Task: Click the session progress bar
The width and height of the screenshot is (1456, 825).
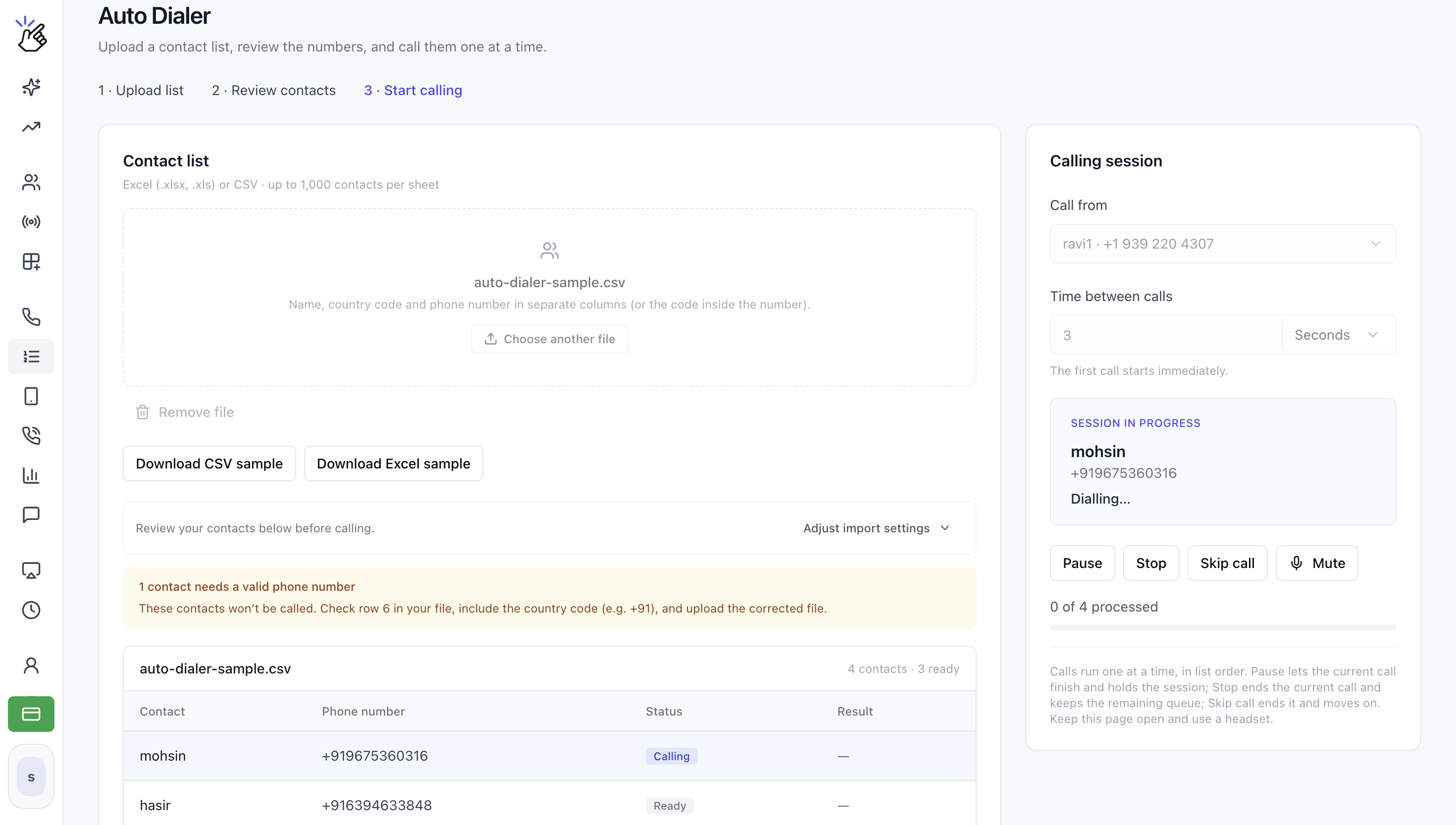Action: pyautogui.click(x=1223, y=627)
